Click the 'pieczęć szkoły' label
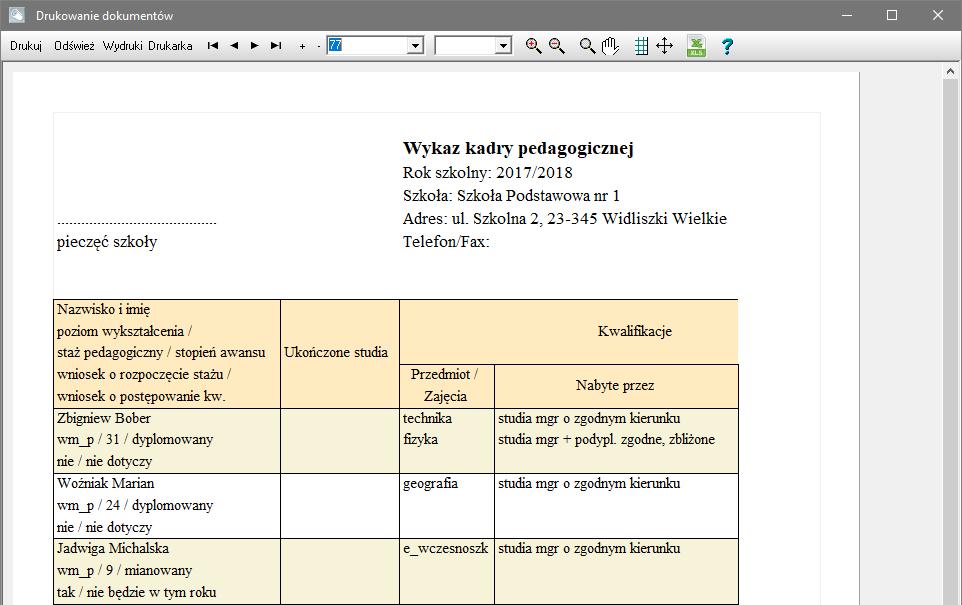The width and height of the screenshot is (962, 605). click(107, 242)
